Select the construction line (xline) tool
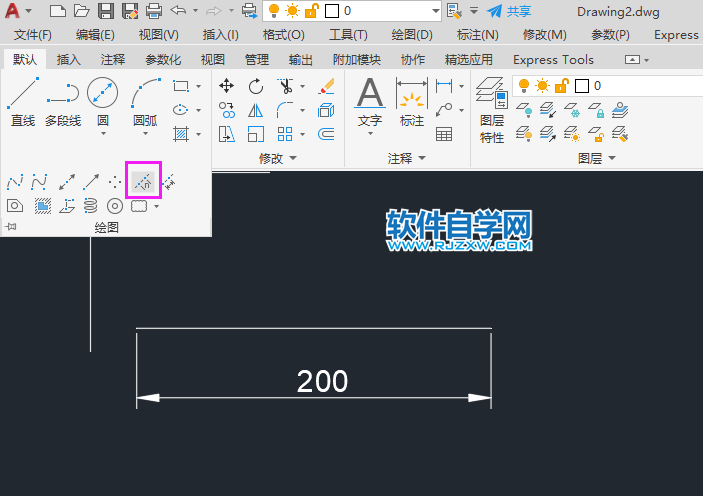This screenshot has height=496, width=703. click(x=67, y=182)
